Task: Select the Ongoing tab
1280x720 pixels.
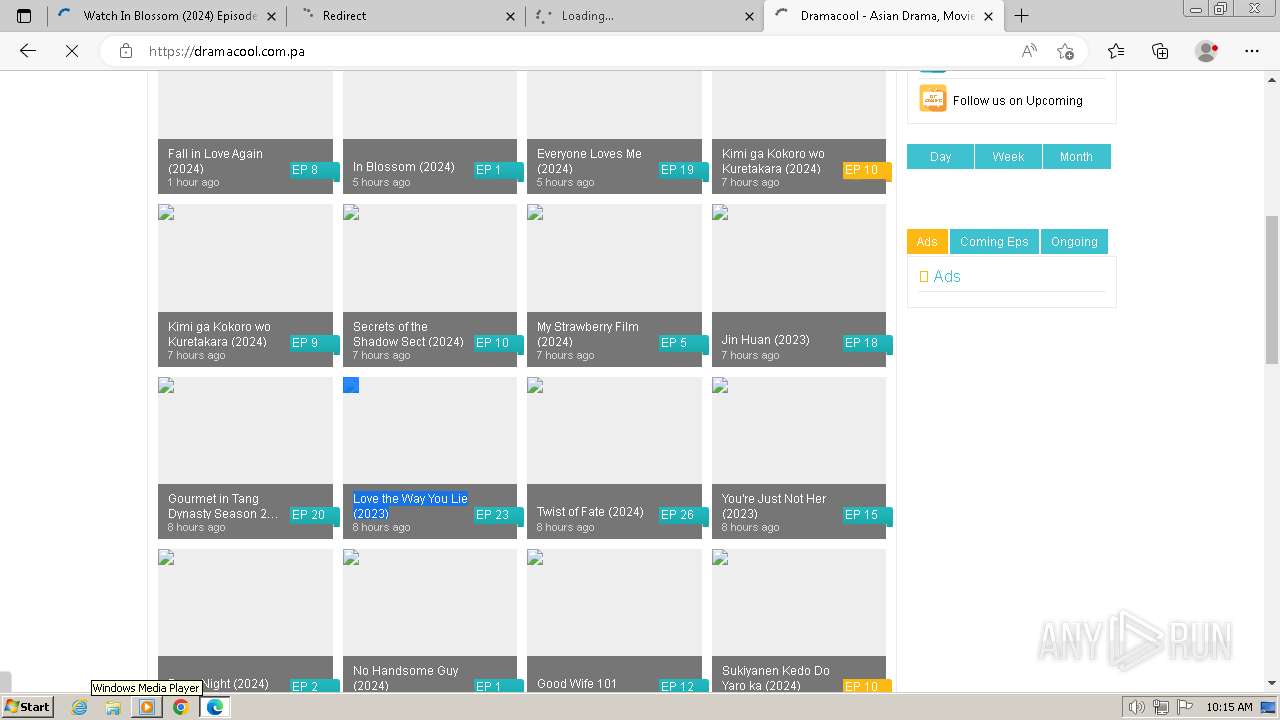Action: click(x=1074, y=242)
